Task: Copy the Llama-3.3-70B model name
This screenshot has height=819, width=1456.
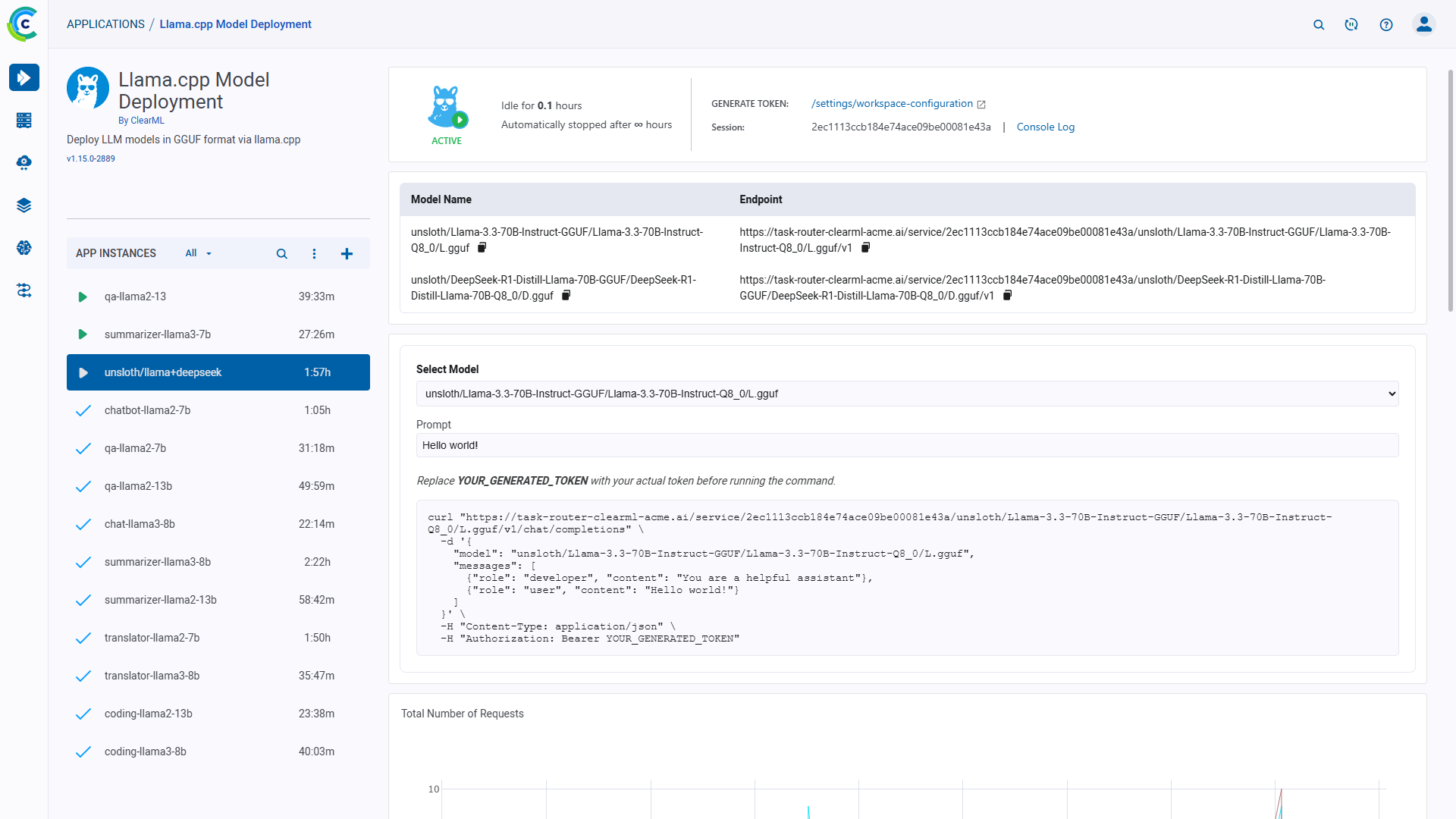Action: point(482,248)
